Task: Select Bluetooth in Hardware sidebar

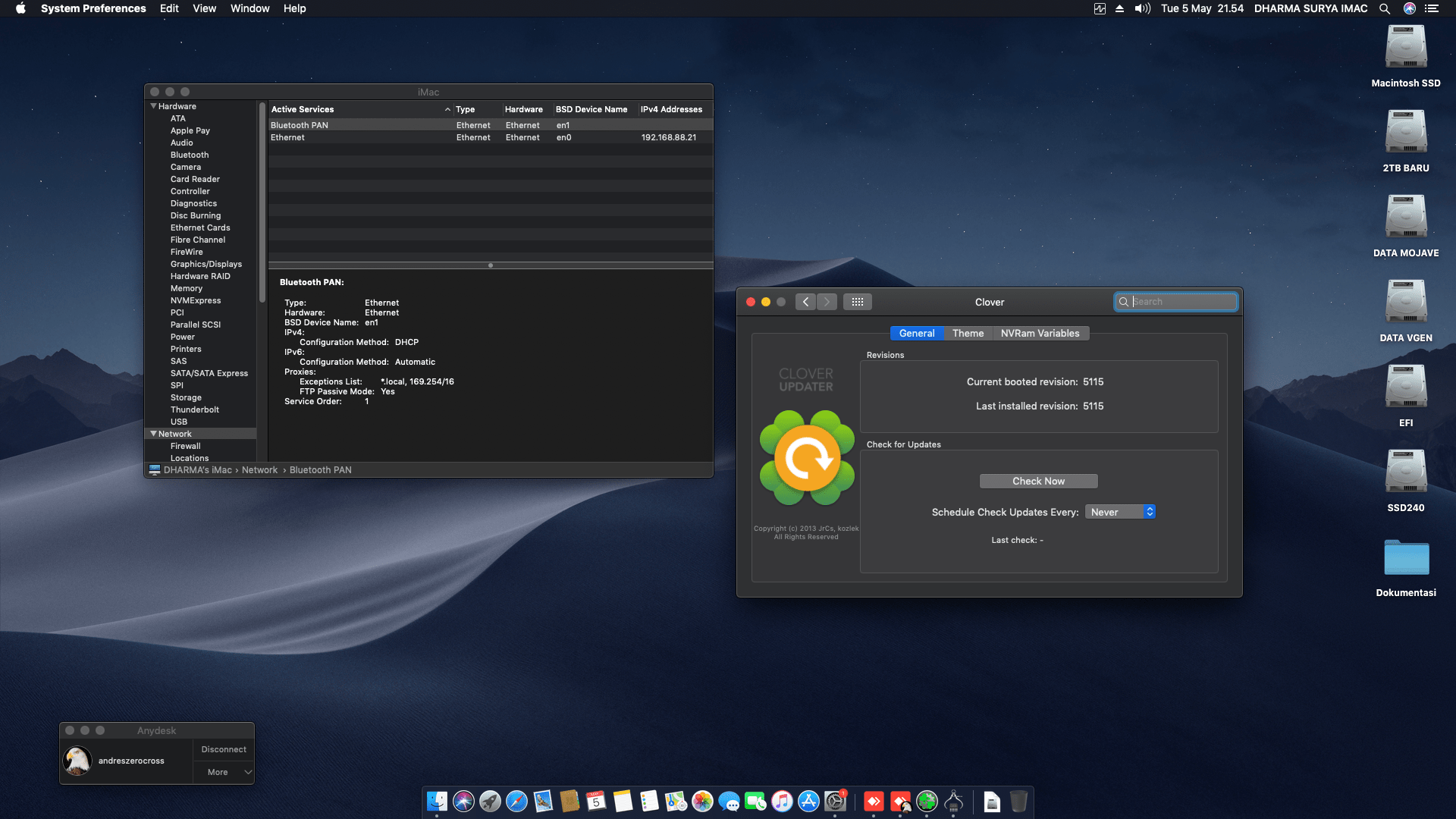Action: tap(190, 155)
